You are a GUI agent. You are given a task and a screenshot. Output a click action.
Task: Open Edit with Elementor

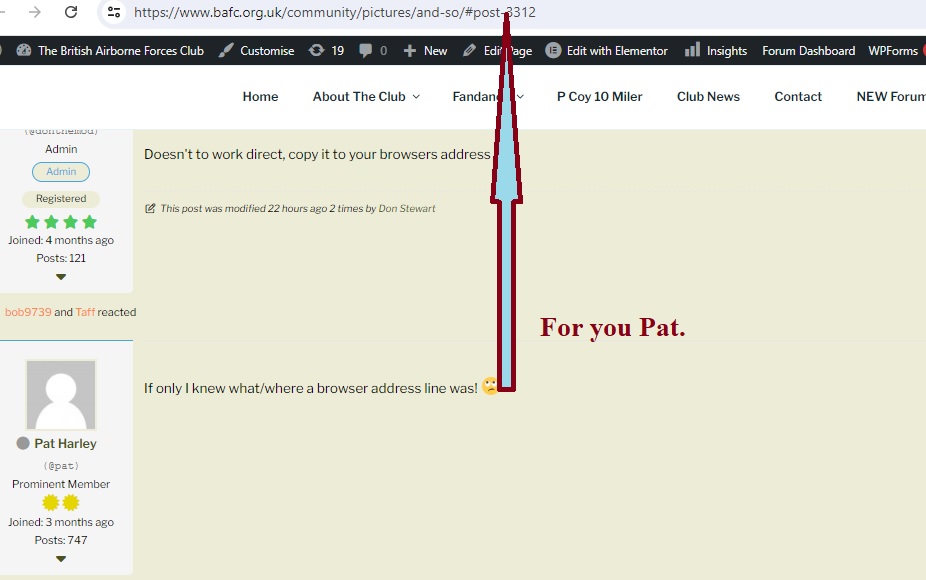[x=606, y=50]
